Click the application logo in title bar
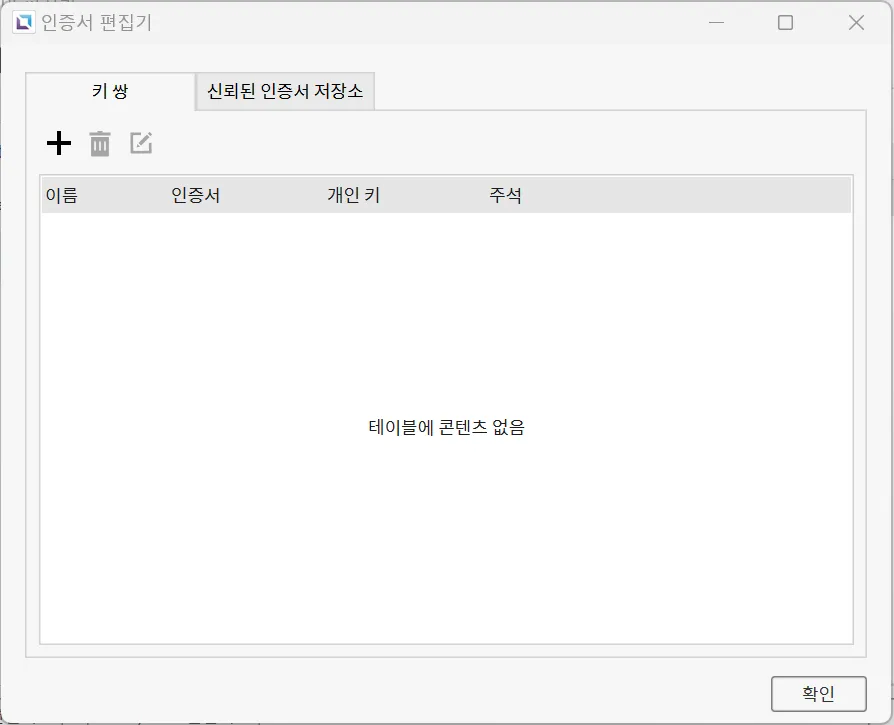This screenshot has width=894, height=725. click(x=23, y=22)
